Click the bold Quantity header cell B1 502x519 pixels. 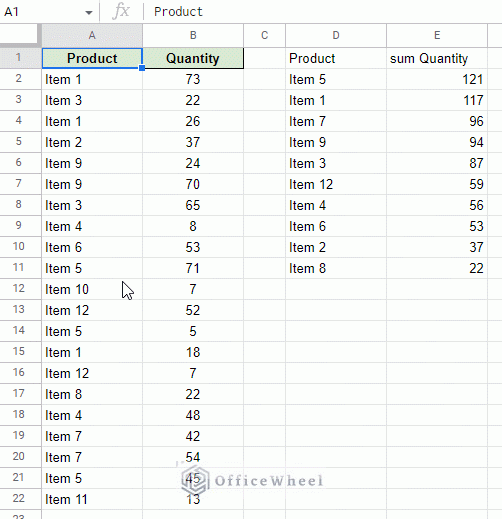pos(193,58)
